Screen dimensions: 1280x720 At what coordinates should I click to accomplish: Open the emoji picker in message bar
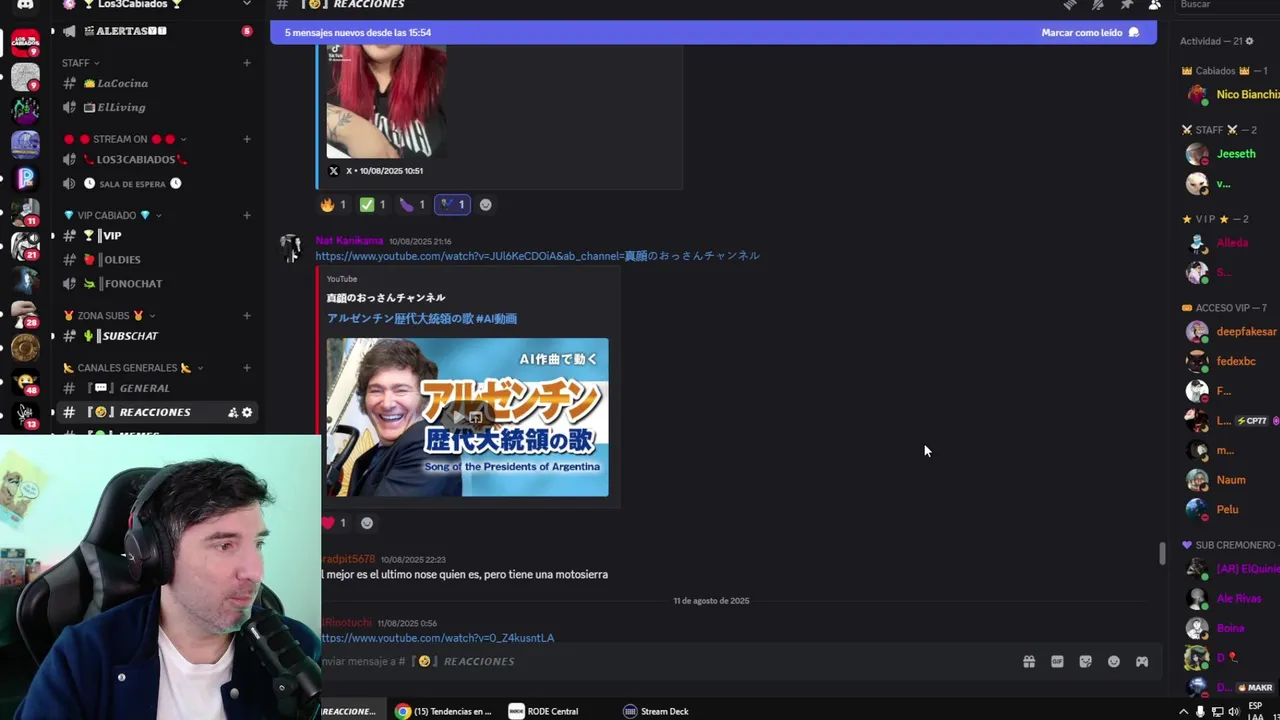coord(1114,661)
